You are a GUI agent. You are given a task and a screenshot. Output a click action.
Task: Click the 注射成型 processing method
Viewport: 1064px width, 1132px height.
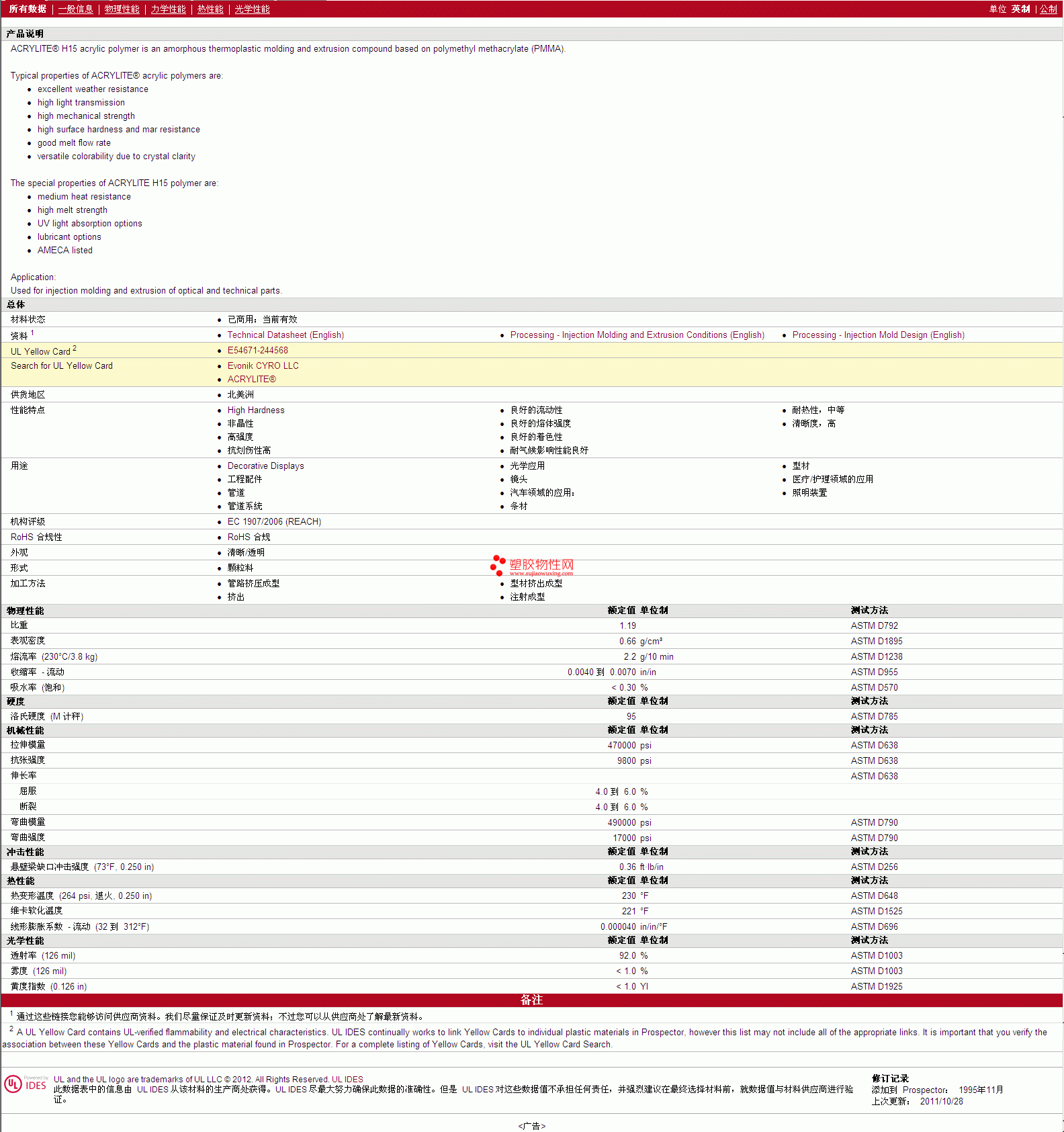click(527, 597)
